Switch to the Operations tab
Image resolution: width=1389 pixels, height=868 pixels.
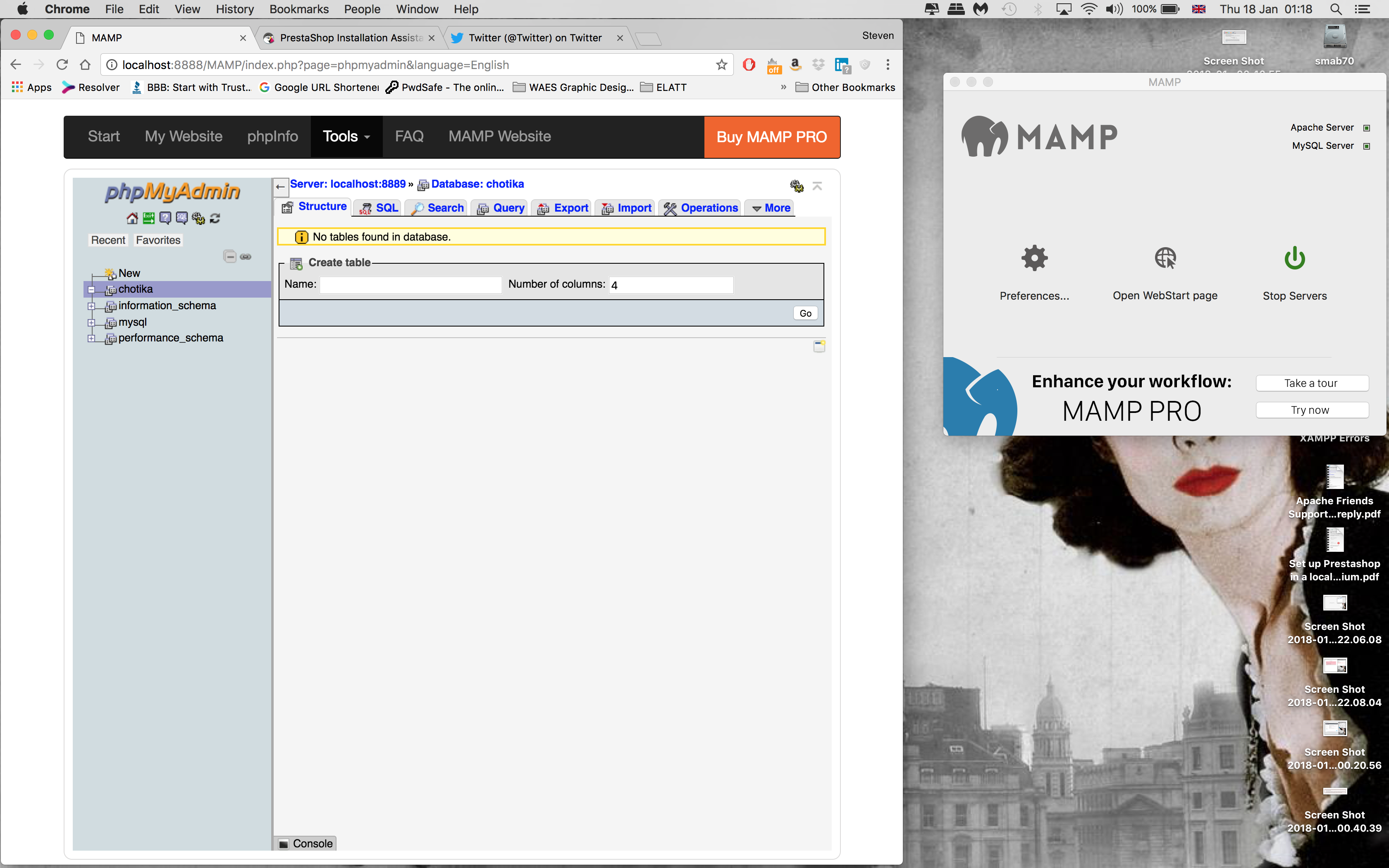701,208
